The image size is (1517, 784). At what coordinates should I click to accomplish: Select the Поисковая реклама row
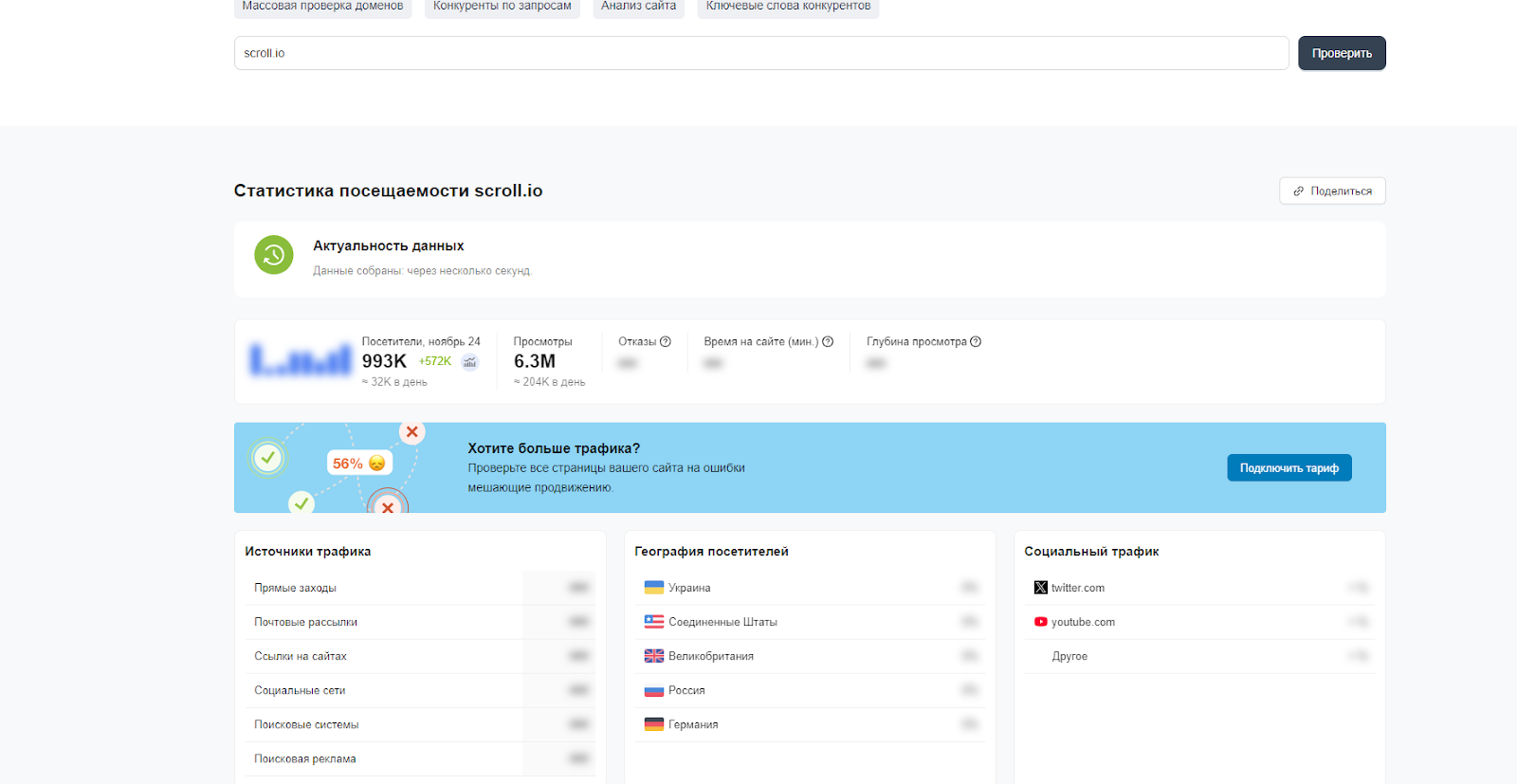[420, 758]
